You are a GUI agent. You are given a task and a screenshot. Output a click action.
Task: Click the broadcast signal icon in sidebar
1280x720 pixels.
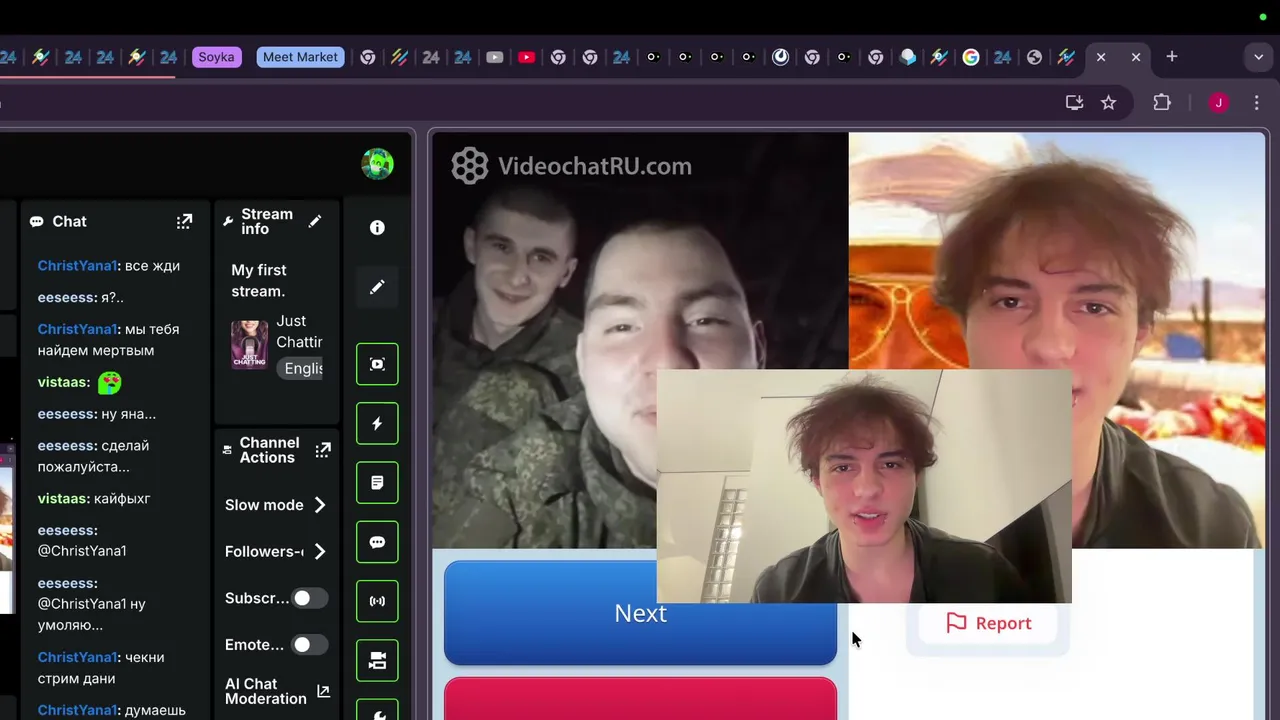pyautogui.click(x=377, y=601)
